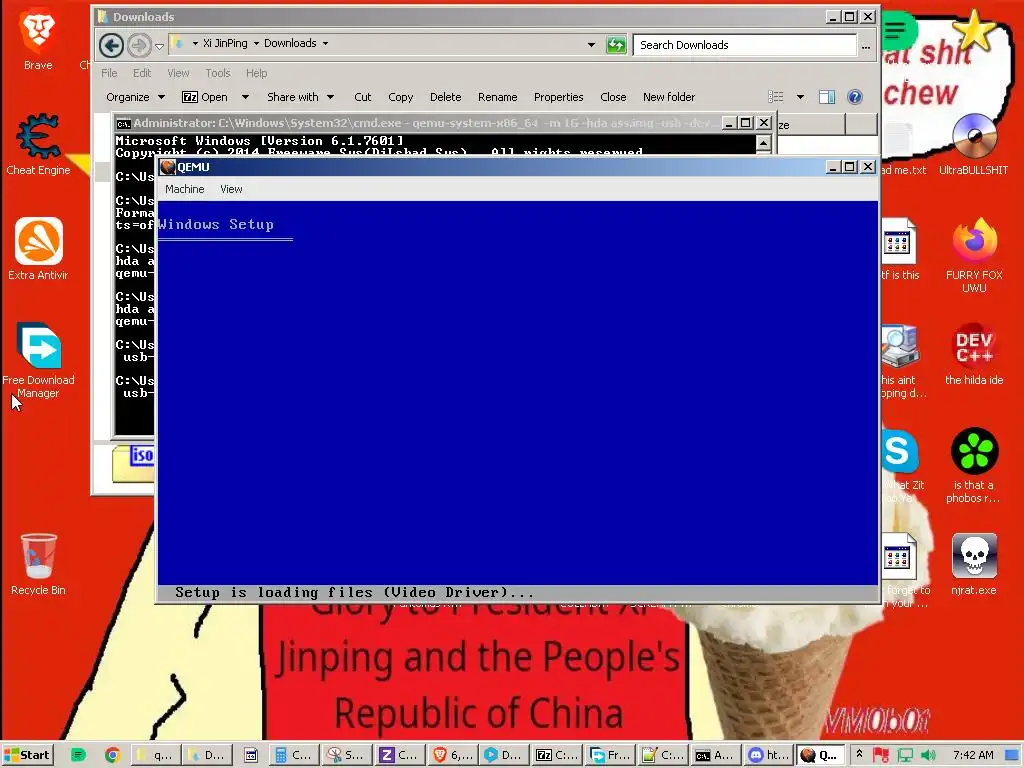
Task: Open njrat.exe skull icon
Action: (974, 563)
